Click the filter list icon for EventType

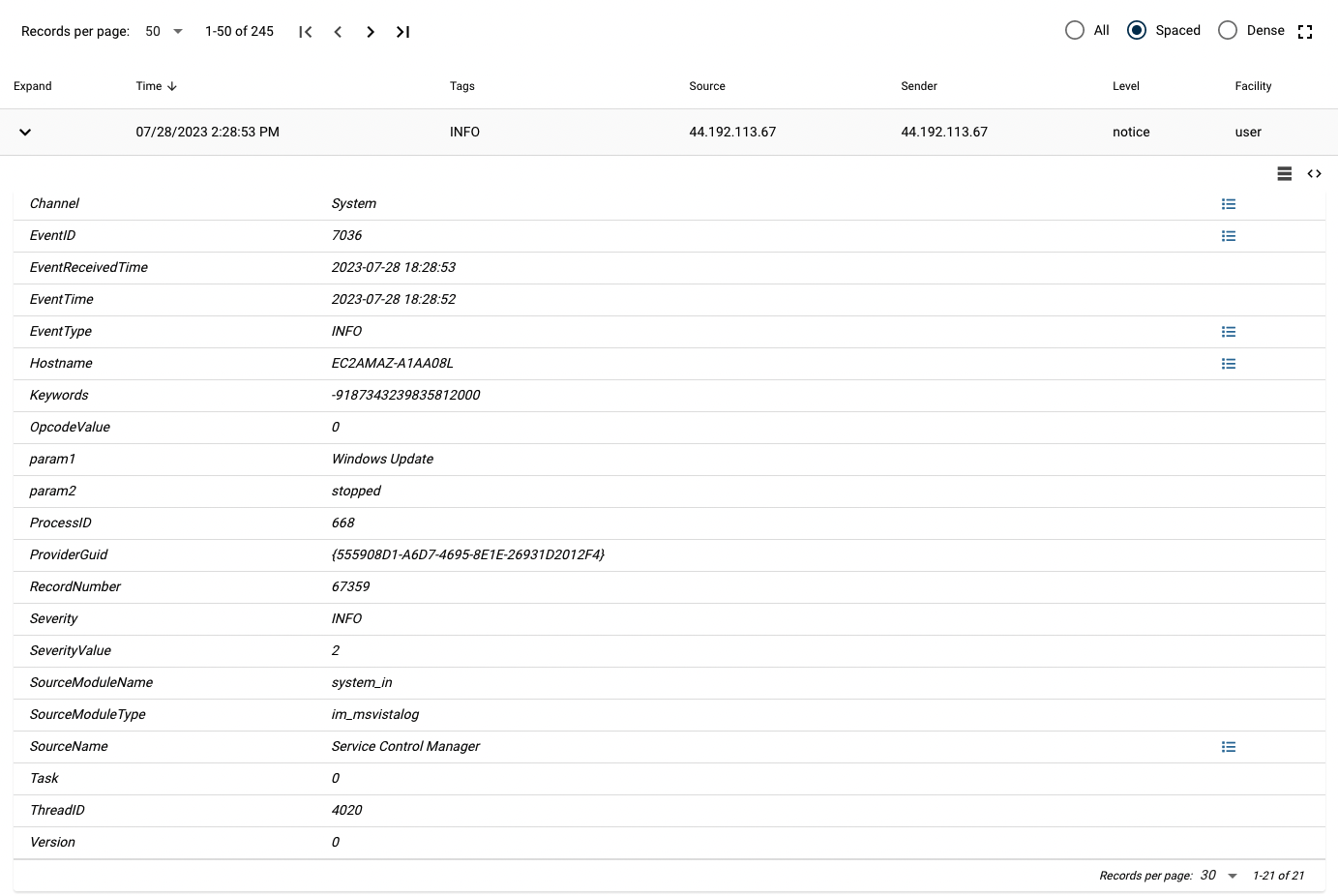1229,332
